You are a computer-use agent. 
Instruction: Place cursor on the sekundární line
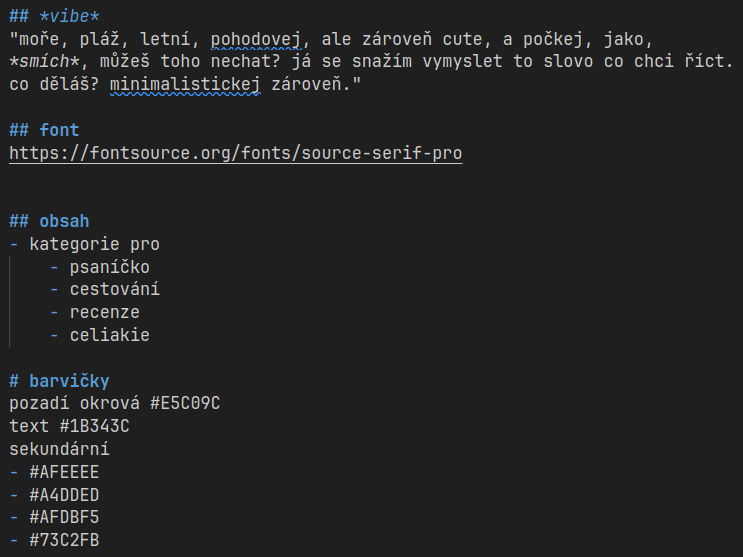[60, 450]
